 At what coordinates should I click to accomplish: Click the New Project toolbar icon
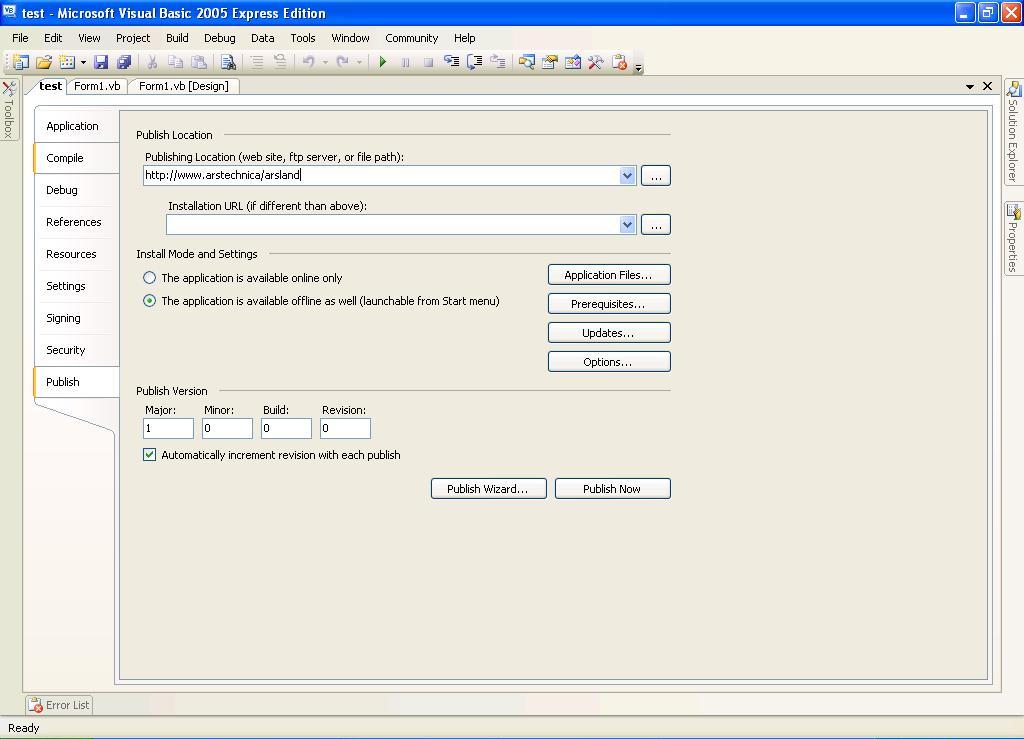click(20, 62)
